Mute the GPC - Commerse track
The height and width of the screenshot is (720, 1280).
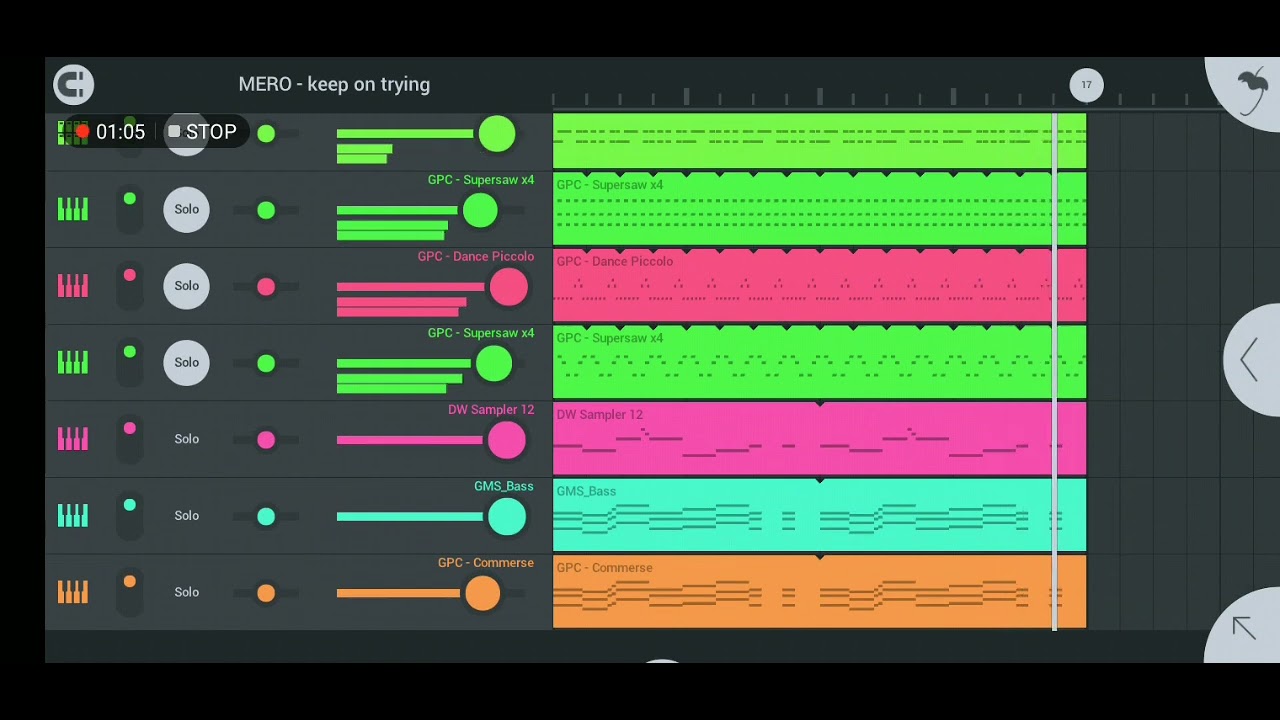click(x=130, y=592)
